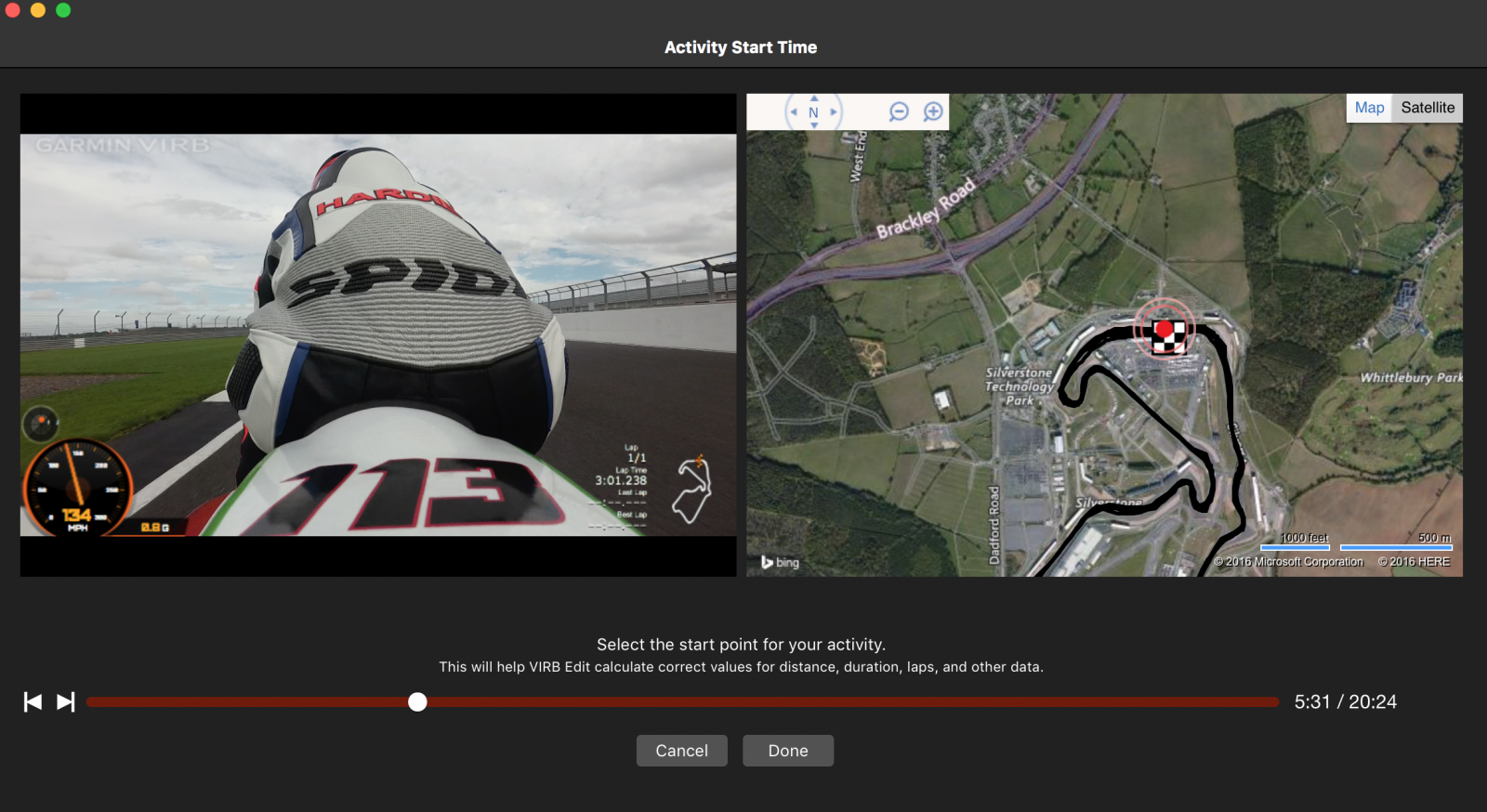
Task: Zoom out on the map
Action: point(898,112)
